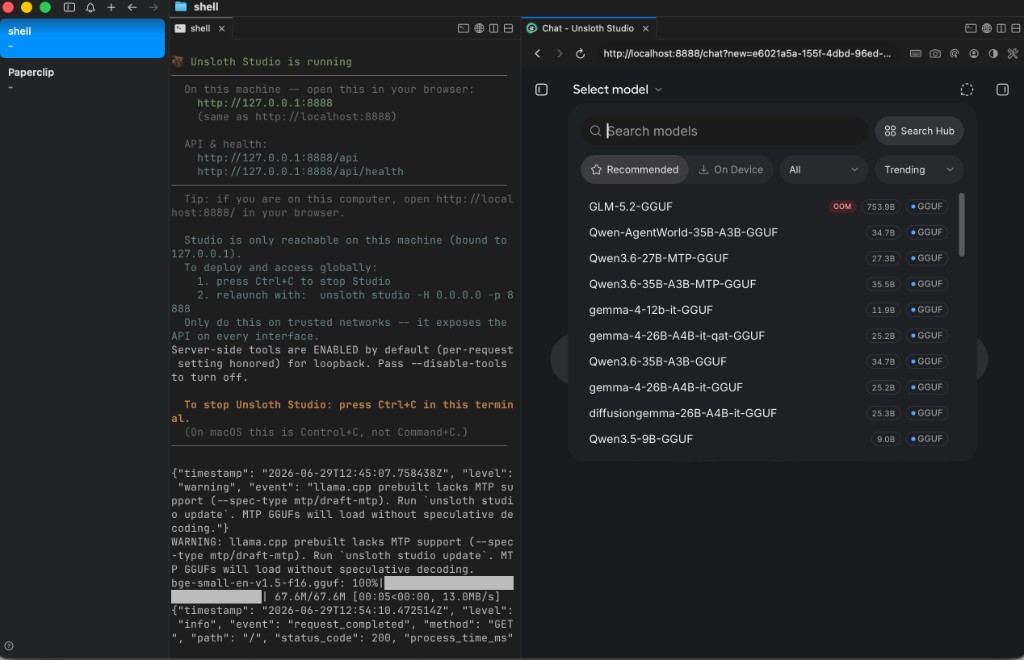
Task: Click the model list scrollbar
Action: 961,225
